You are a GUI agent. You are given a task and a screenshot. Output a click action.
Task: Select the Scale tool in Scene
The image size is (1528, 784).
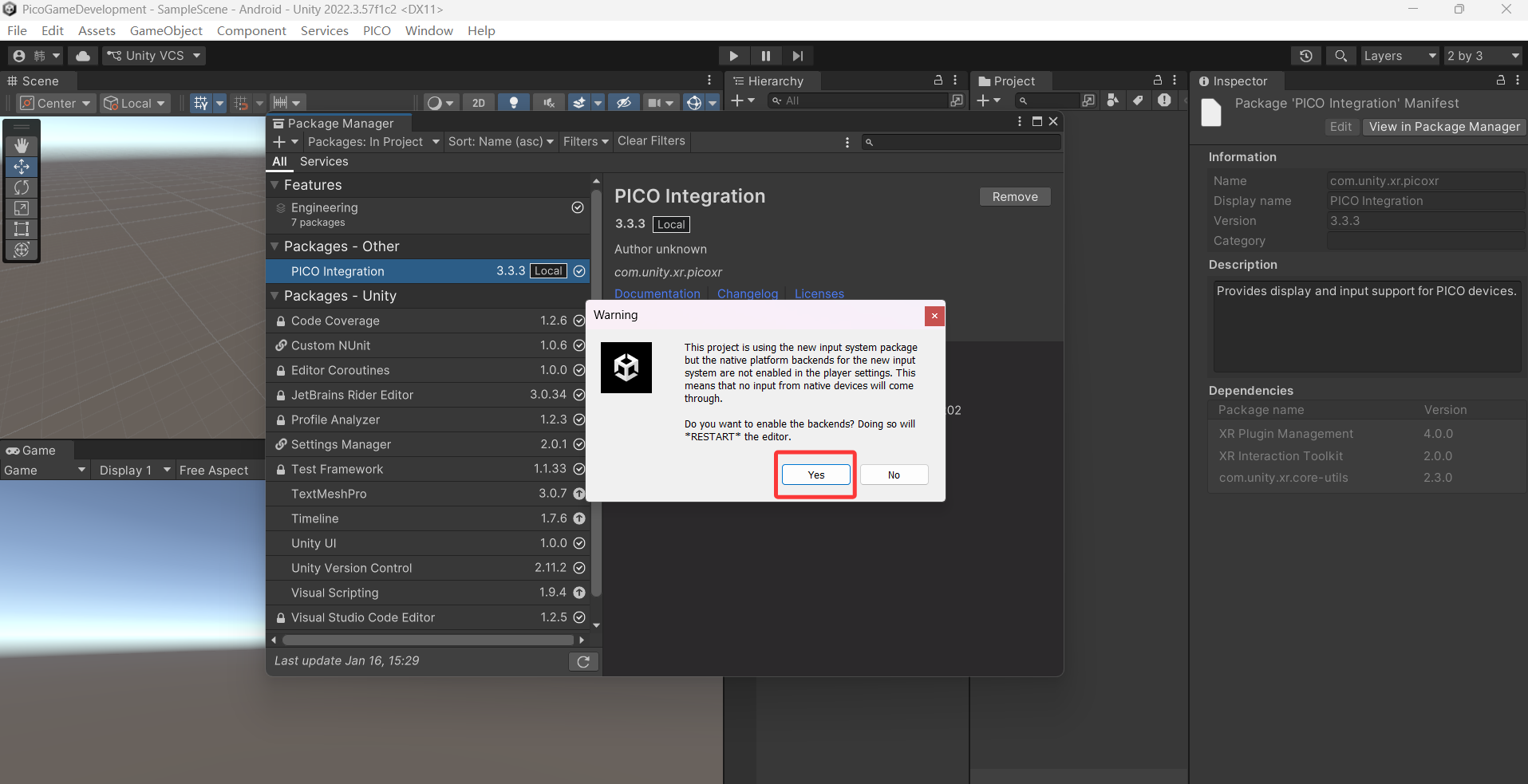pyautogui.click(x=22, y=208)
